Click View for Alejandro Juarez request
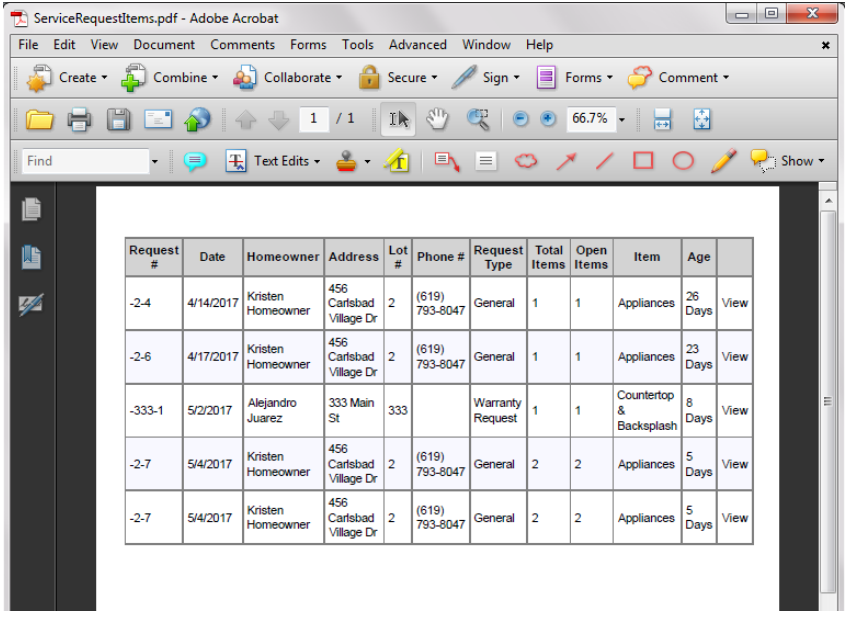The height and width of the screenshot is (617, 850). (x=734, y=411)
